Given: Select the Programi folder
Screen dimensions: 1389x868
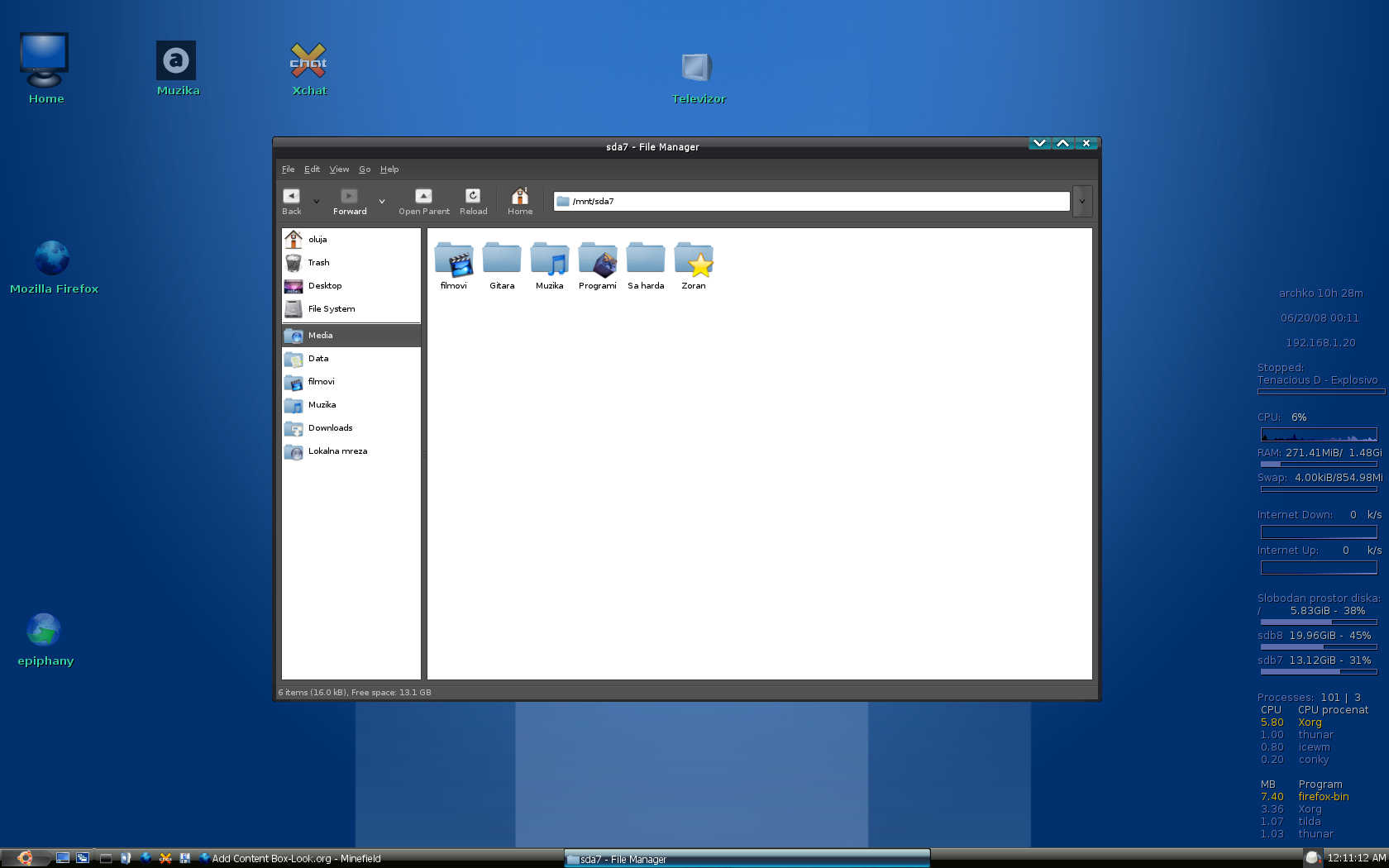Looking at the screenshot, I should (x=598, y=266).
